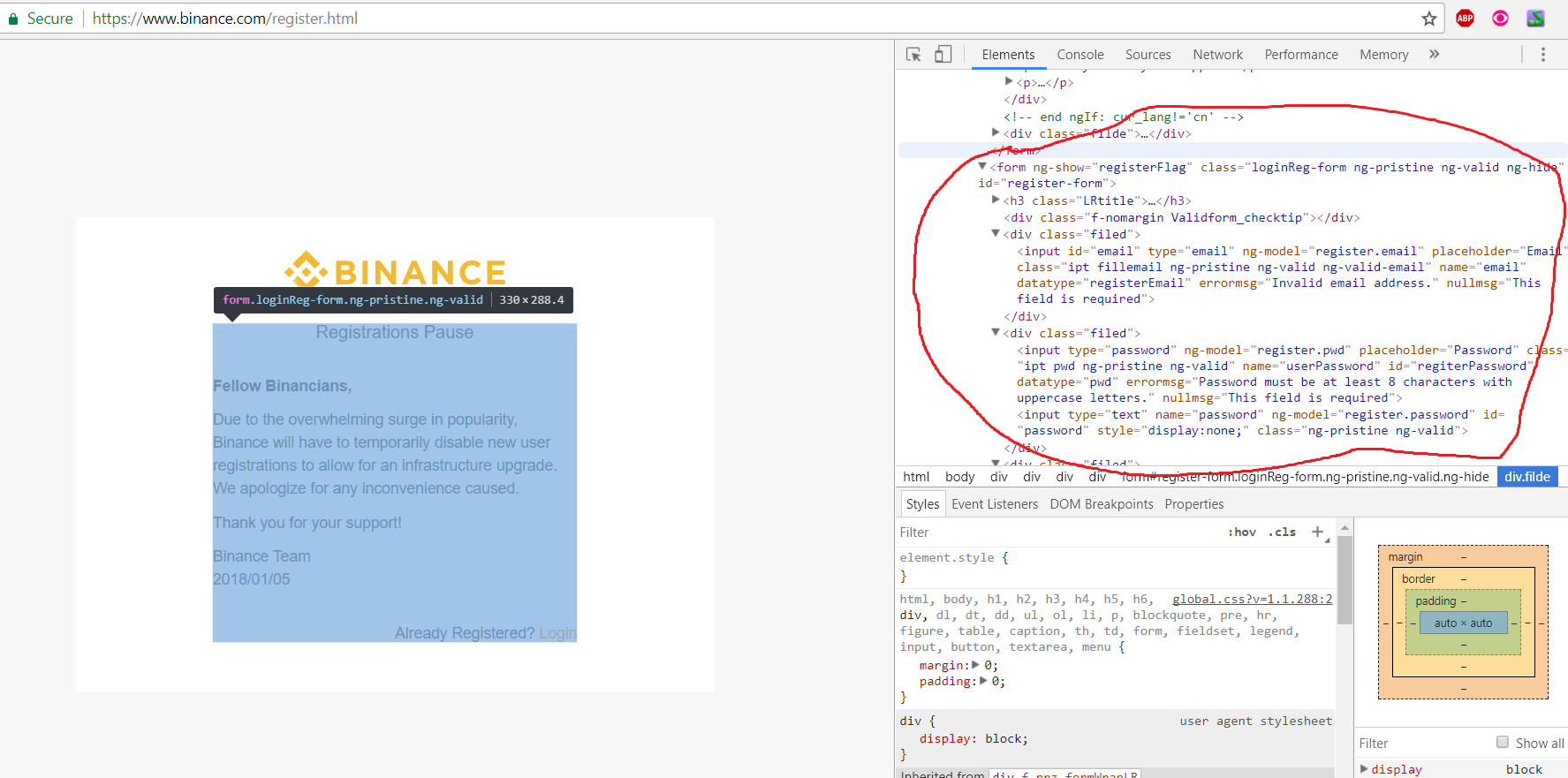Select the input type="password" DOM line
Image resolution: width=1568 pixels, height=778 pixels.
click(x=1292, y=374)
